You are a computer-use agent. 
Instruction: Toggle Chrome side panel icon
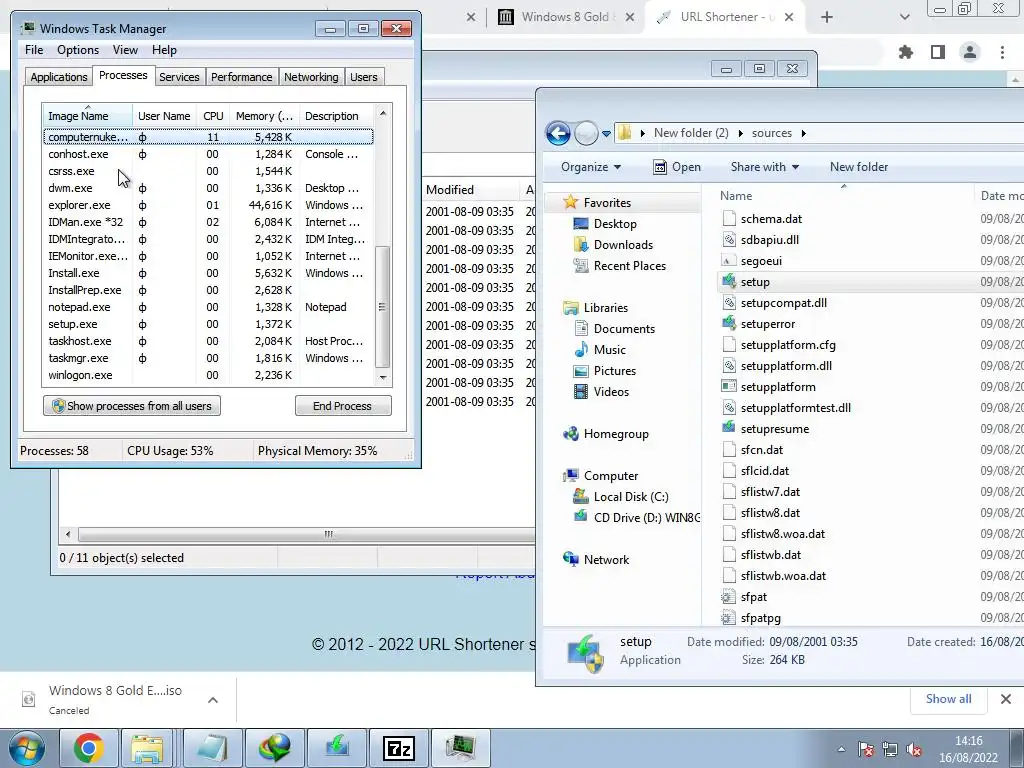(x=938, y=52)
